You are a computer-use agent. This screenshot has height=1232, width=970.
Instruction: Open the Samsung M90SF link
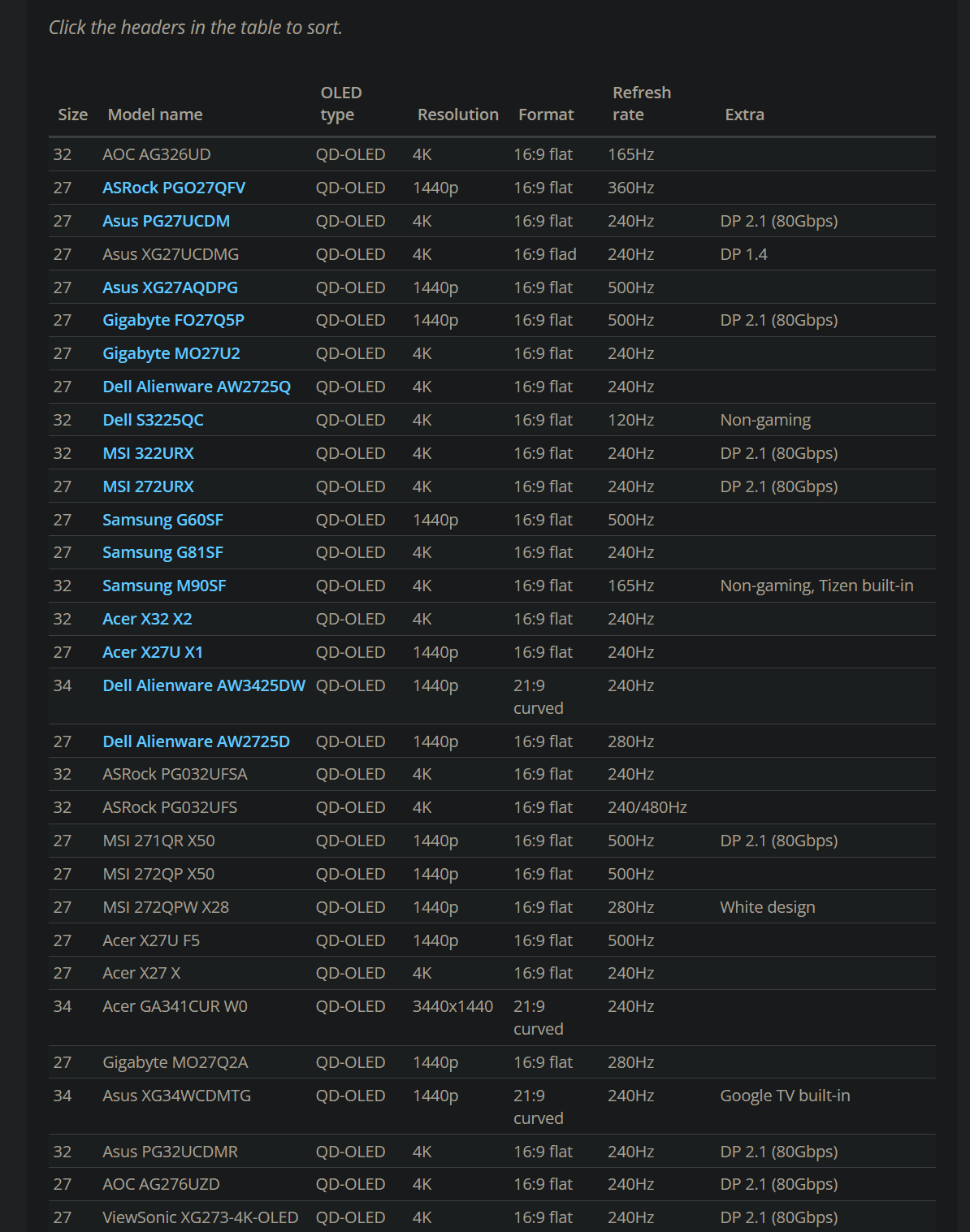164,586
